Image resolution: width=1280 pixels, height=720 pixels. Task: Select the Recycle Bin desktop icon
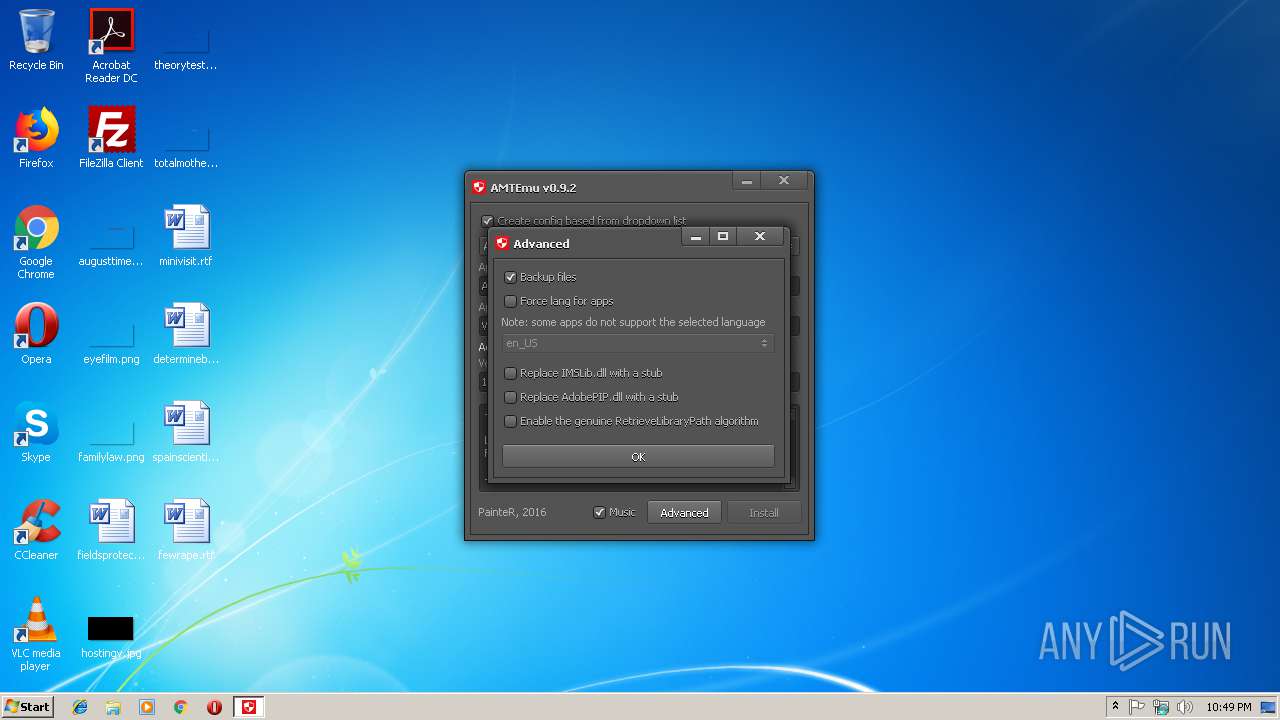[x=36, y=41]
